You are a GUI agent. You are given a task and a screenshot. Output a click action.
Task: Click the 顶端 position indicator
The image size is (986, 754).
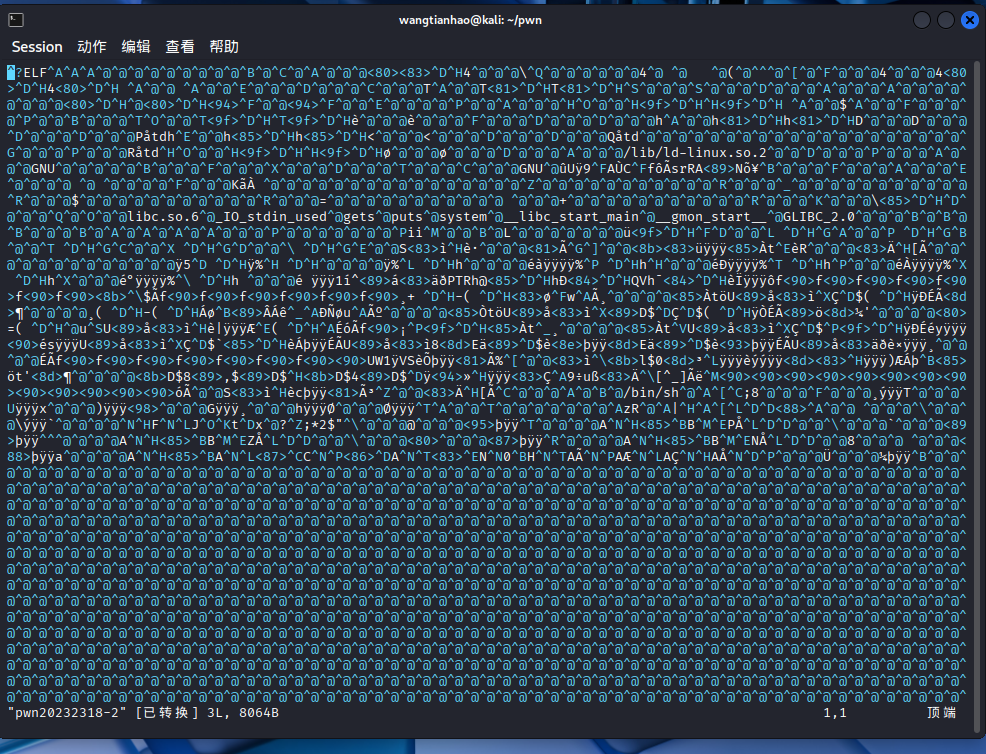tap(941, 712)
